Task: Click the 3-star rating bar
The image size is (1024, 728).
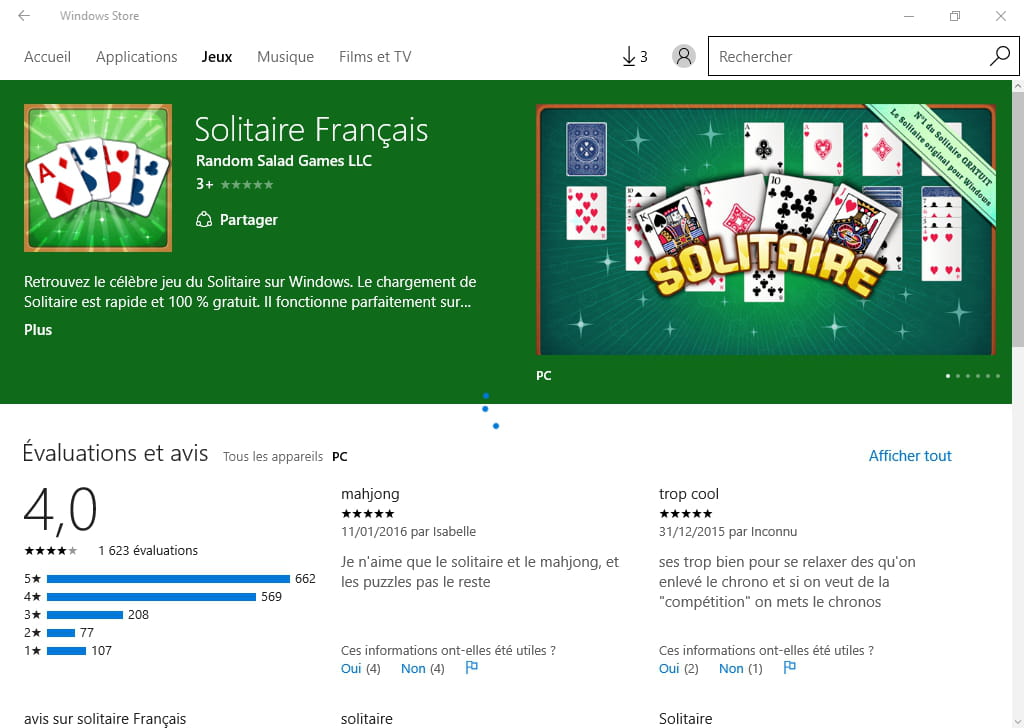Action: click(85, 614)
